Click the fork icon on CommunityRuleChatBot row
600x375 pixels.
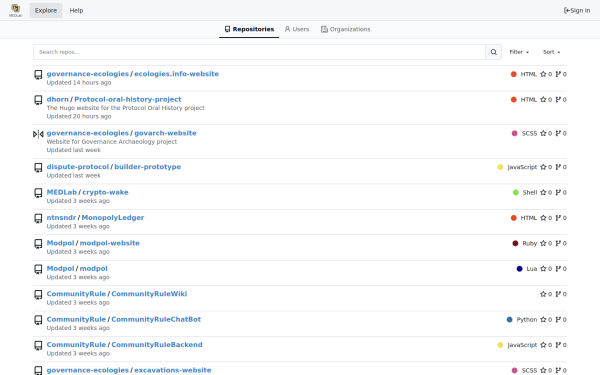pyautogui.click(x=558, y=320)
